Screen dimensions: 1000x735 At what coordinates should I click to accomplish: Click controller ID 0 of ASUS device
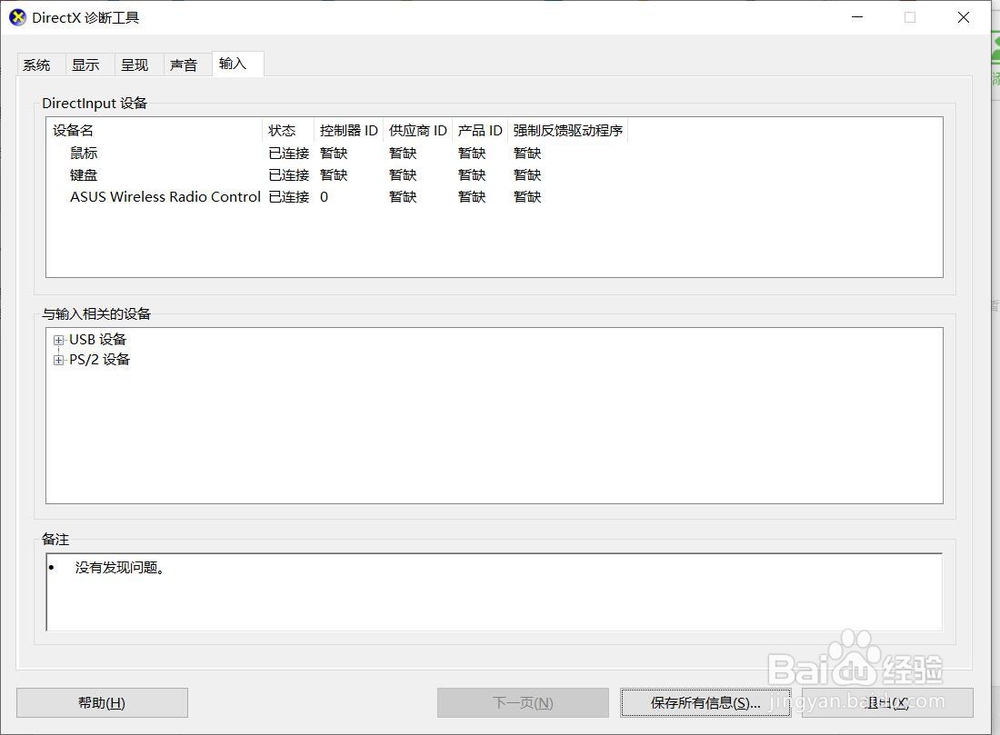(324, 197)
